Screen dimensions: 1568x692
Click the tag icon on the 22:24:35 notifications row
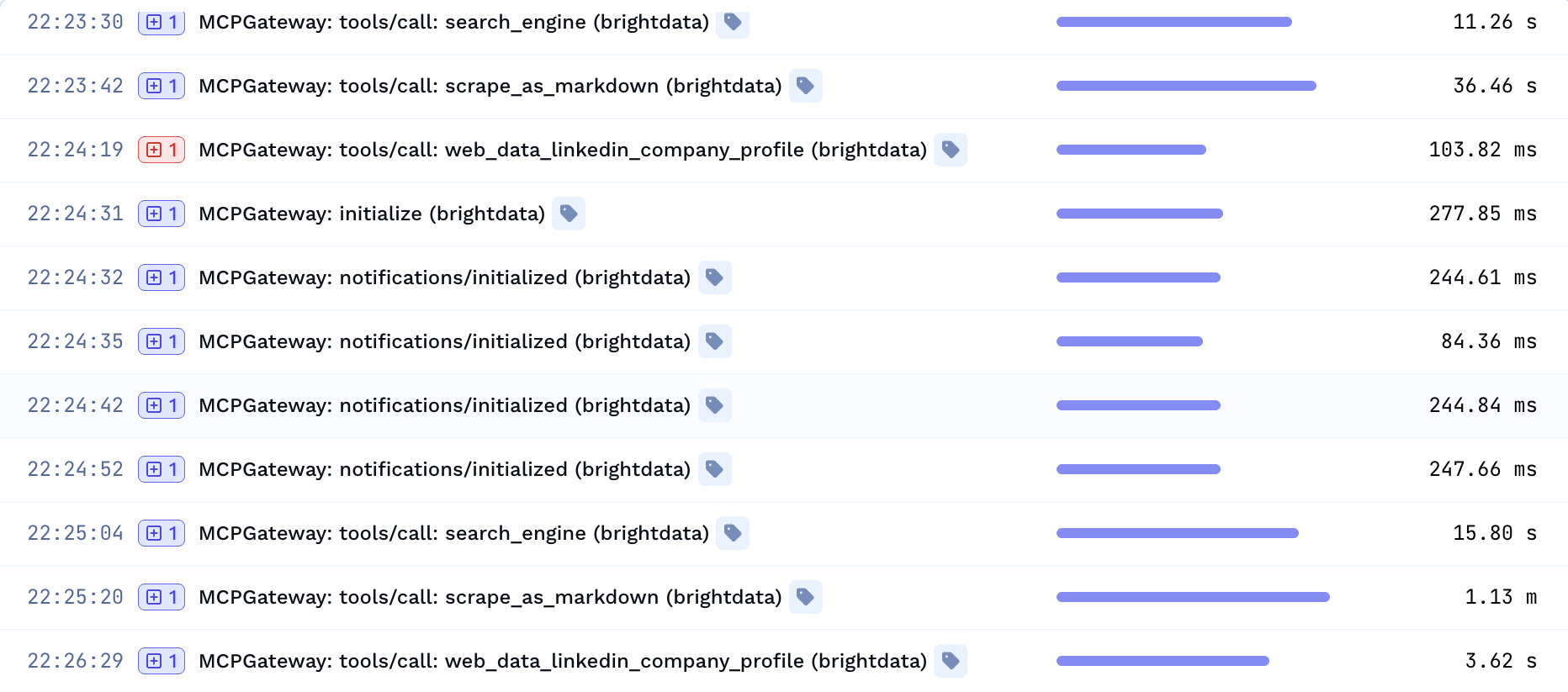pyautogui.click(x=715, y=341)
